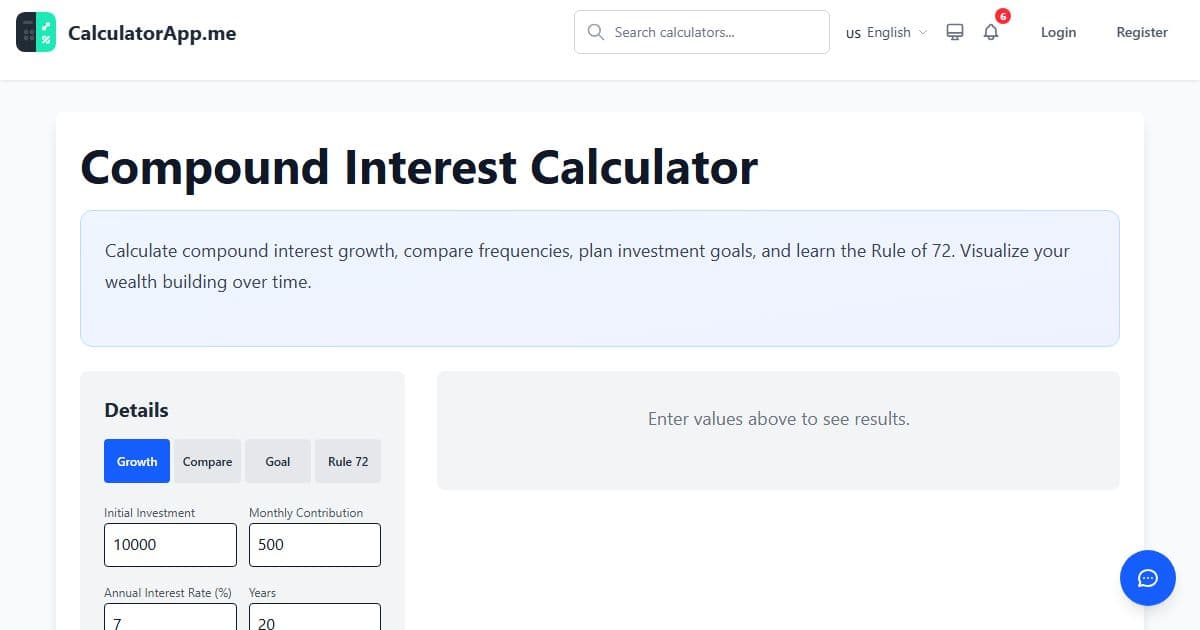Click the Login link
The height and width of the screenshot is (630, 1200).
(1058, 32)
